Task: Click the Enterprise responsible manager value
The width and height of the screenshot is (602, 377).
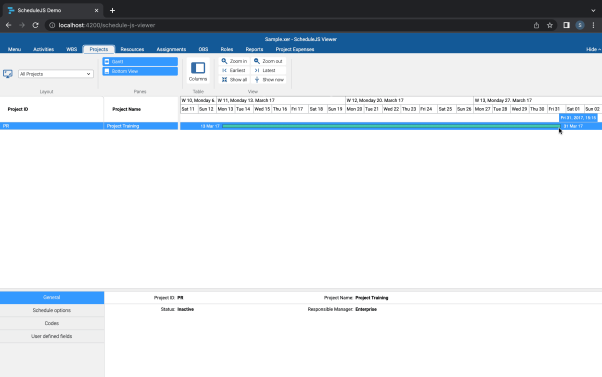Action: coord(366,309)
